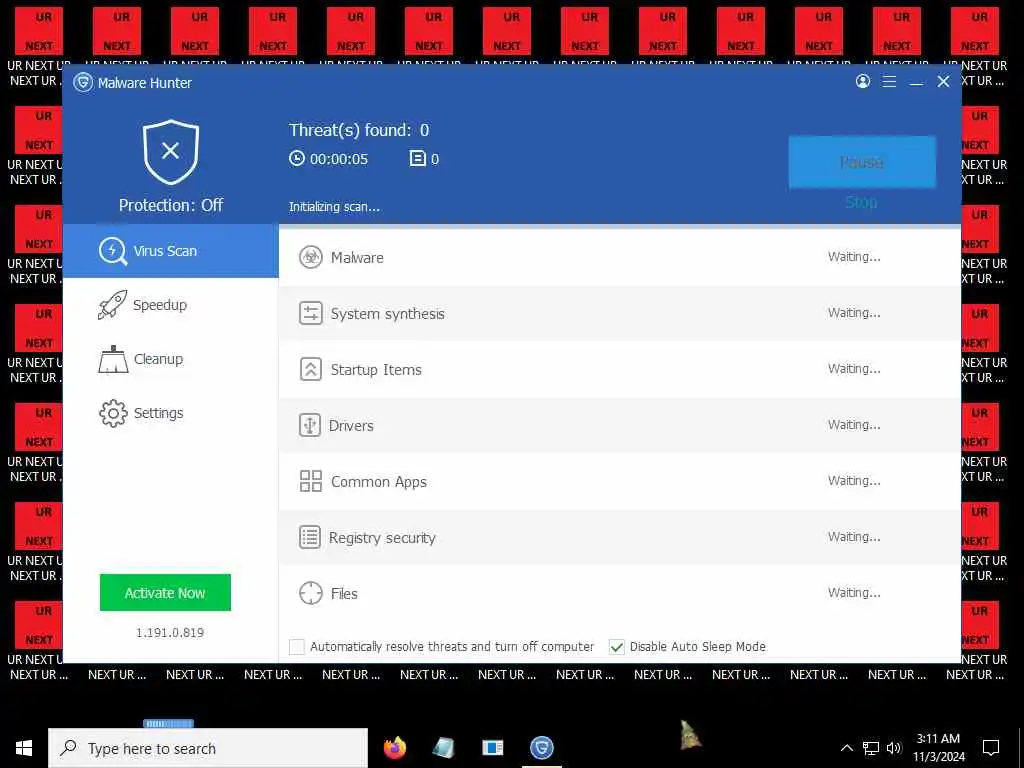Switch to the Cleanup section

[171, 359]
